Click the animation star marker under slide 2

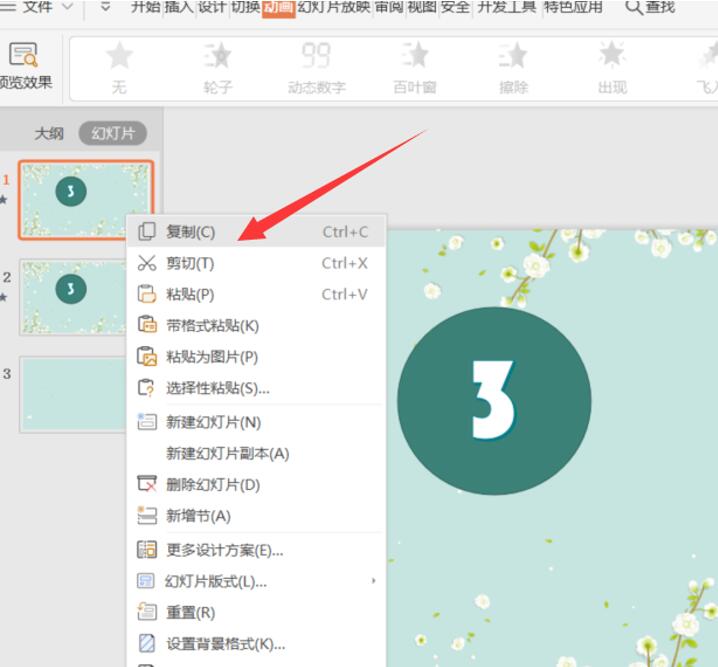(x=4, y=298)
